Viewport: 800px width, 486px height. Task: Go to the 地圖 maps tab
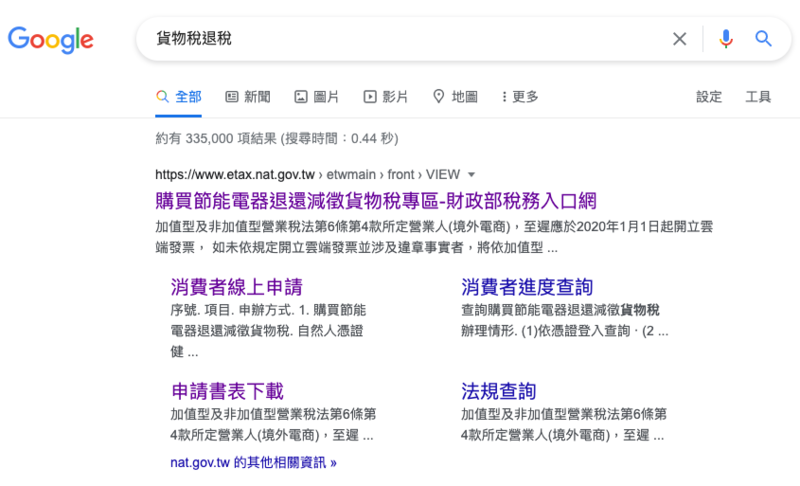click(454, 97)
